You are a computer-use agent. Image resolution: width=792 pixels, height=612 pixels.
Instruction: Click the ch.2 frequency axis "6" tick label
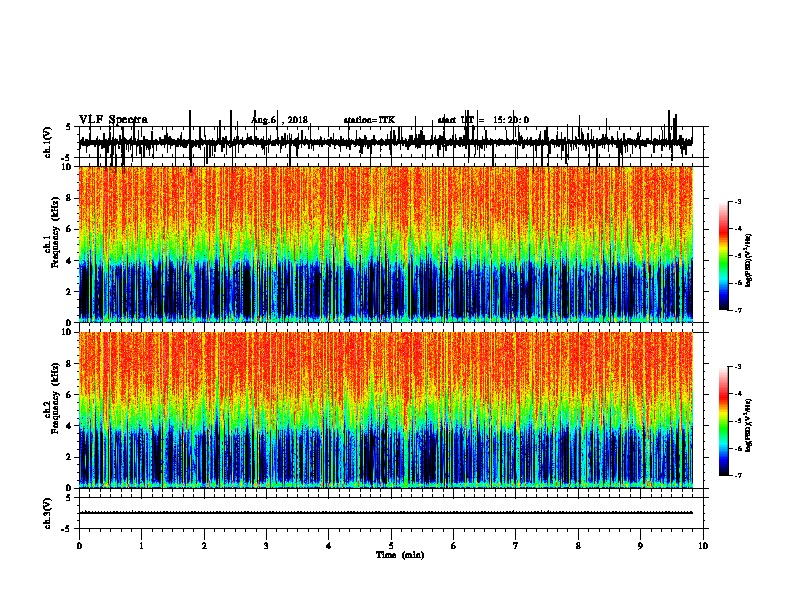70,395
